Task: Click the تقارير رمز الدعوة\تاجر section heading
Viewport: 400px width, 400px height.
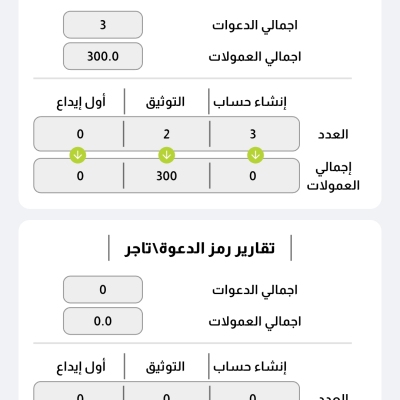Action: [x=200, y=248]
